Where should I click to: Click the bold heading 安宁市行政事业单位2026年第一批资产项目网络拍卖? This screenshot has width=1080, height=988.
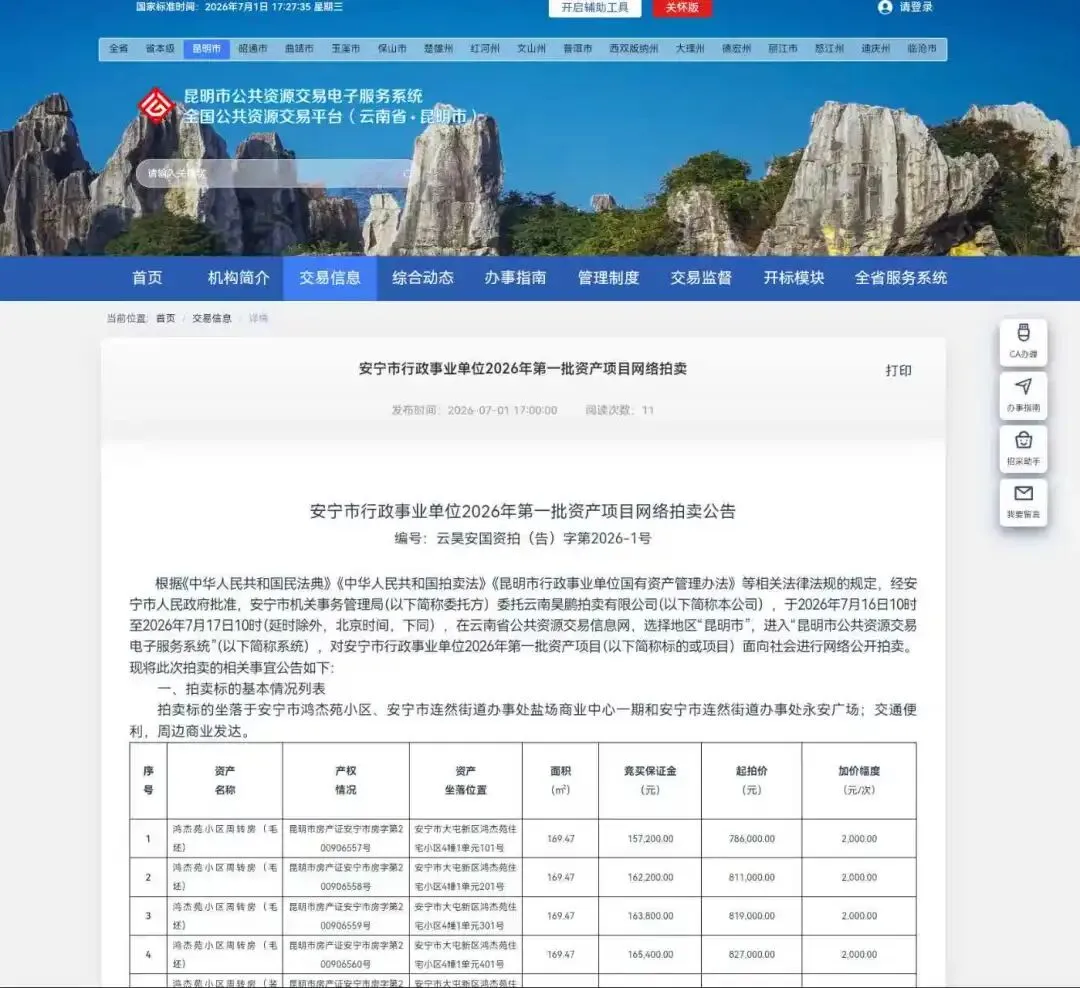coord(523,369)
